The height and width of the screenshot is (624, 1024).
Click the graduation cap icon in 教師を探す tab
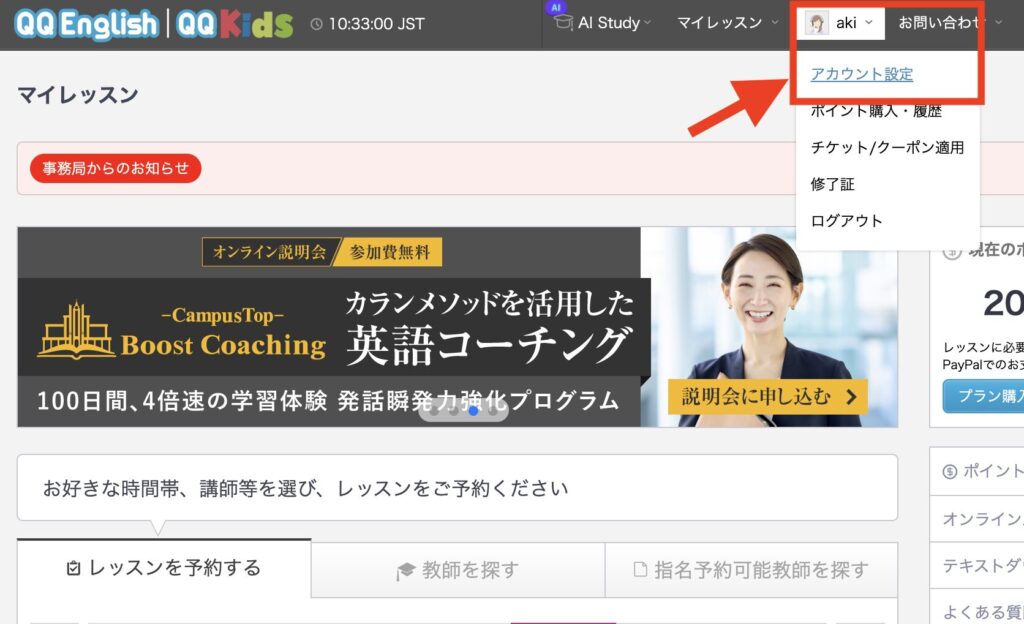[405, 570]
